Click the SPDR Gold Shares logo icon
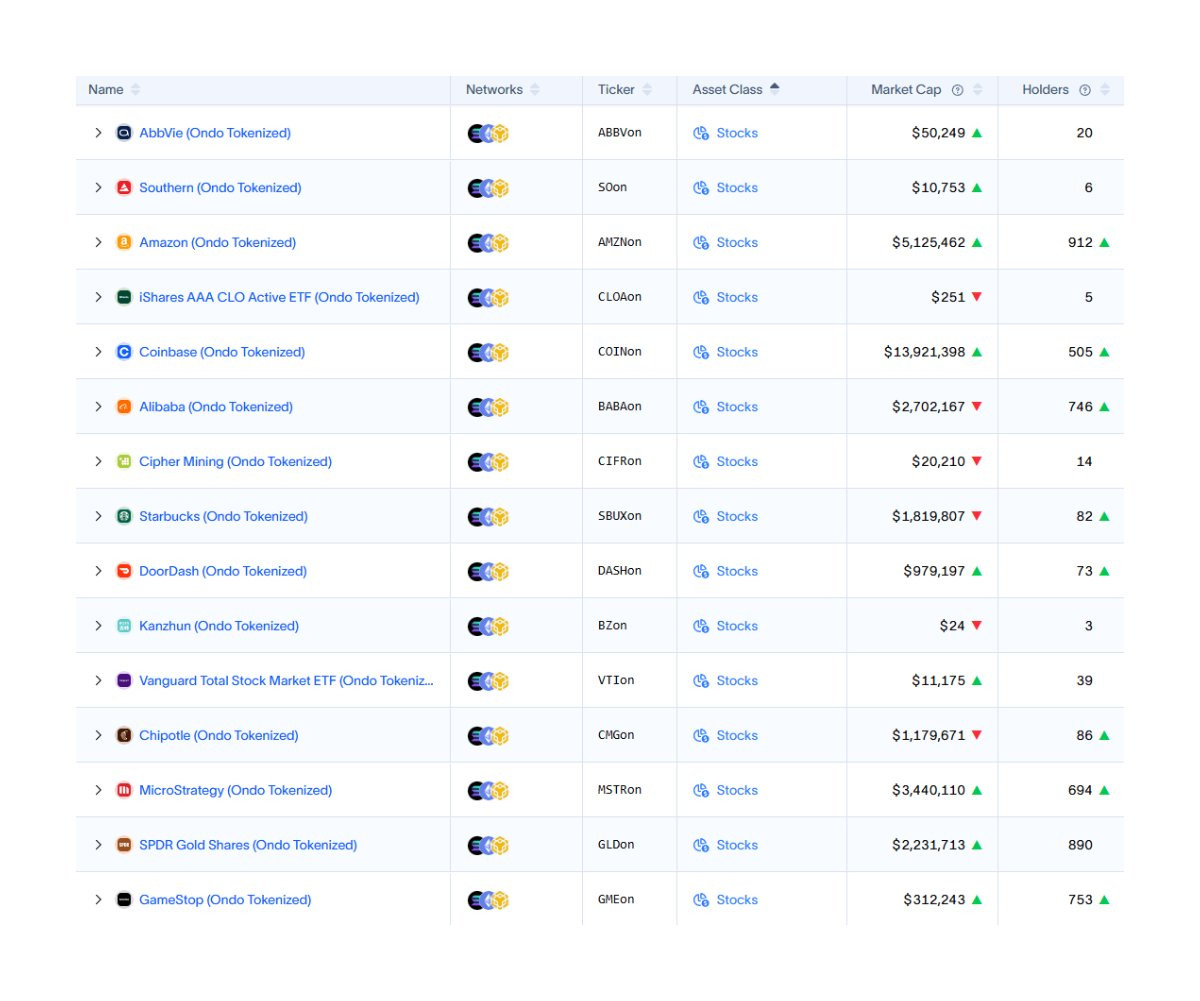This screenshot has width=1200, height=1001. click(124, 845)
